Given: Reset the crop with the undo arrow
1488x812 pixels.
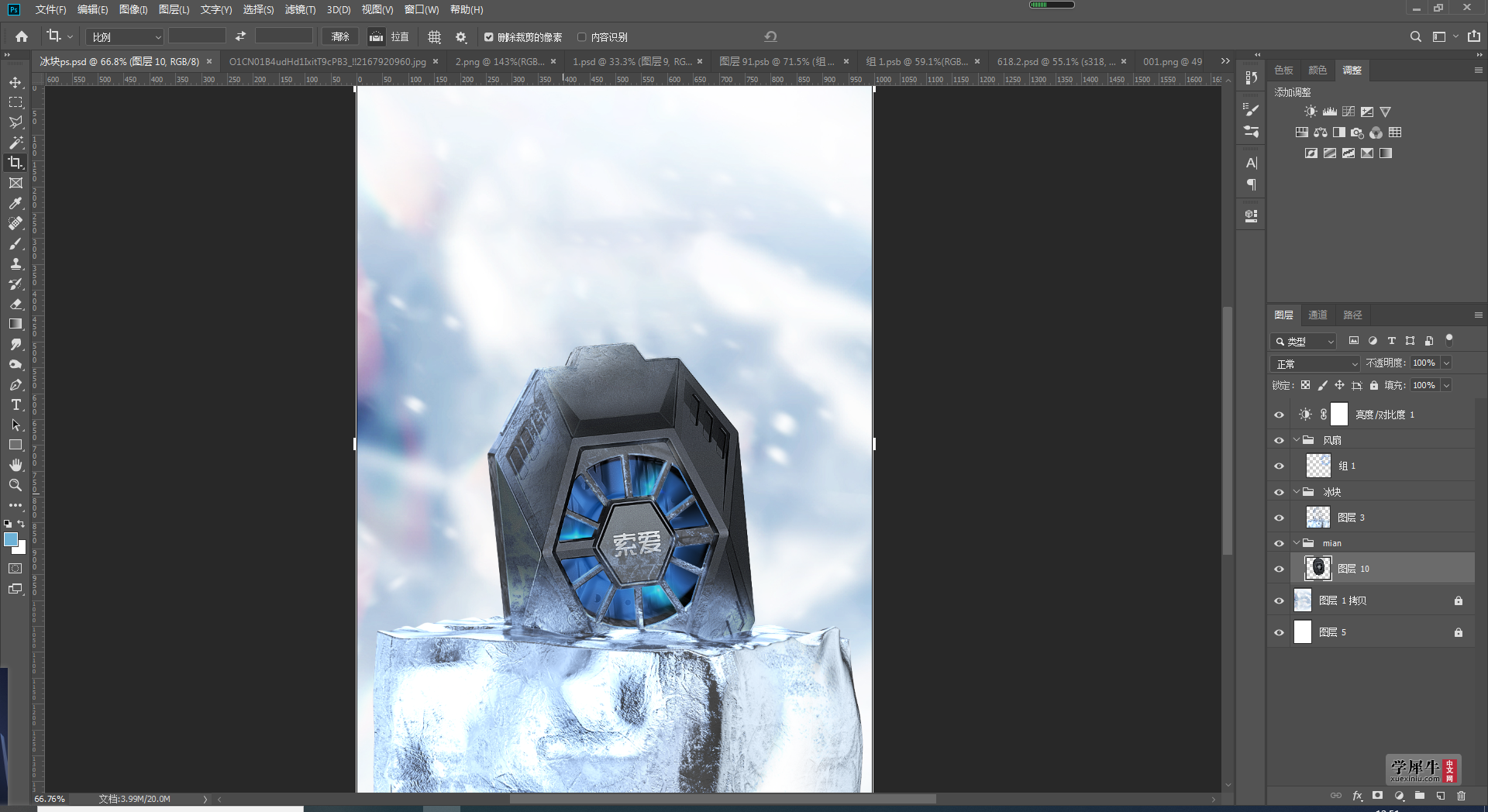Looking at the screenshot, I should click(770, 36).
